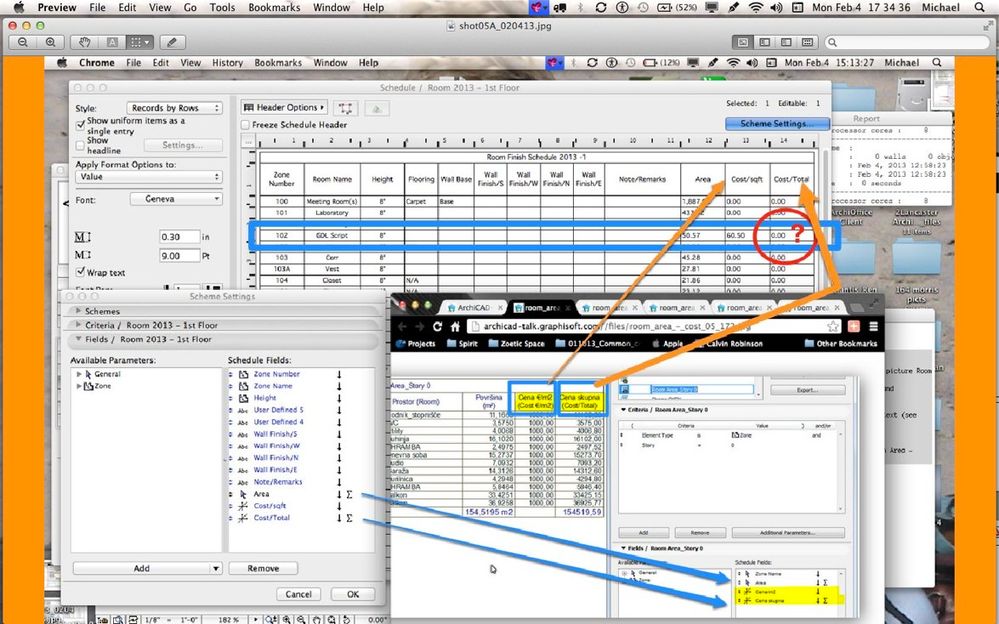Click the row height field showing 0.30

(179, 236)
